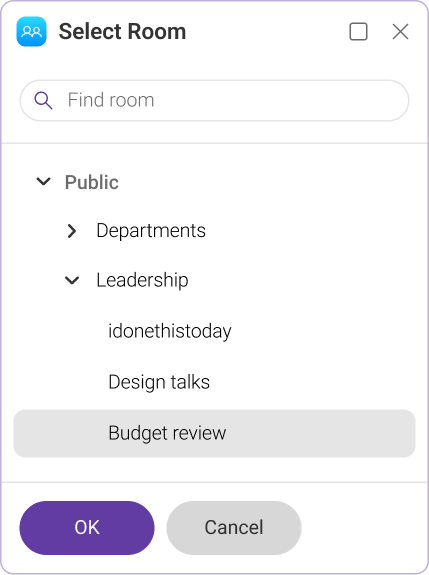
Task: Click the Cancel button
Action: [x=234, y=528]
